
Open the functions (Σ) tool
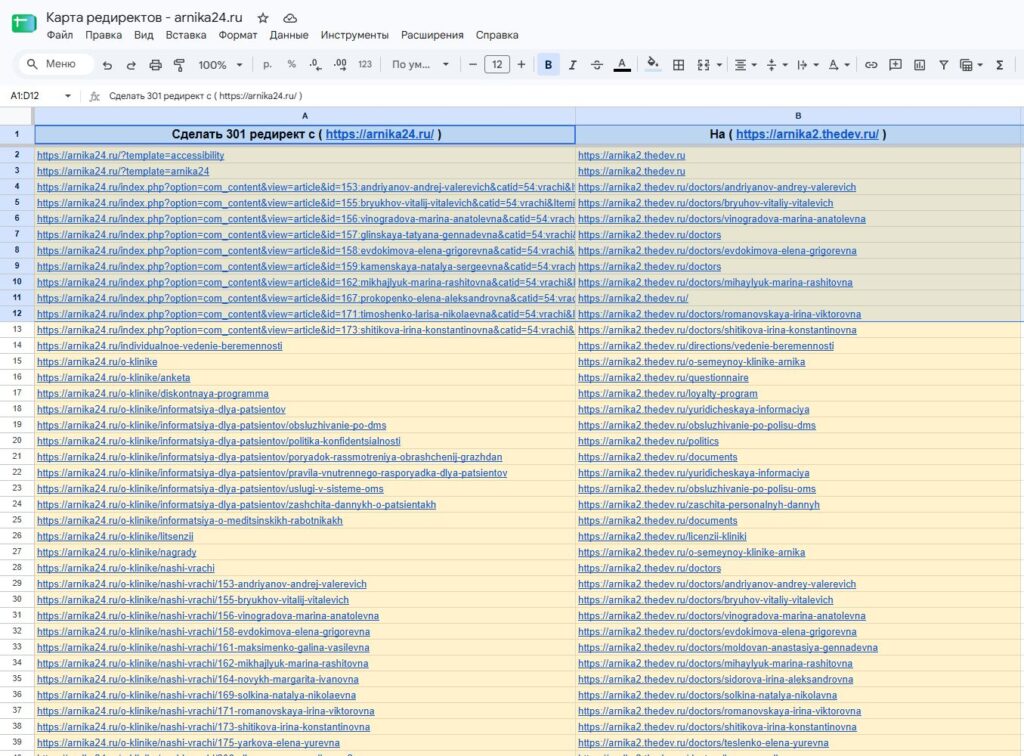[999, 65]
